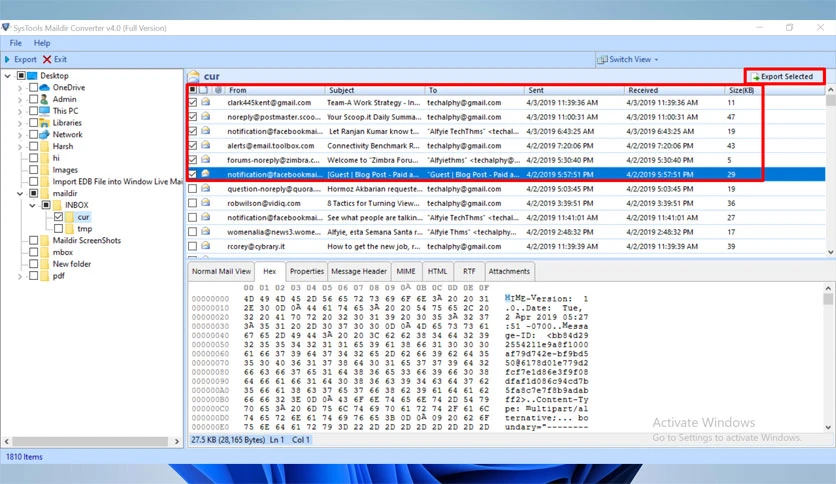Select the 'Import EDB File into Window Live Mail' folder
Viewport: 836px width, 484px height.
117,181
